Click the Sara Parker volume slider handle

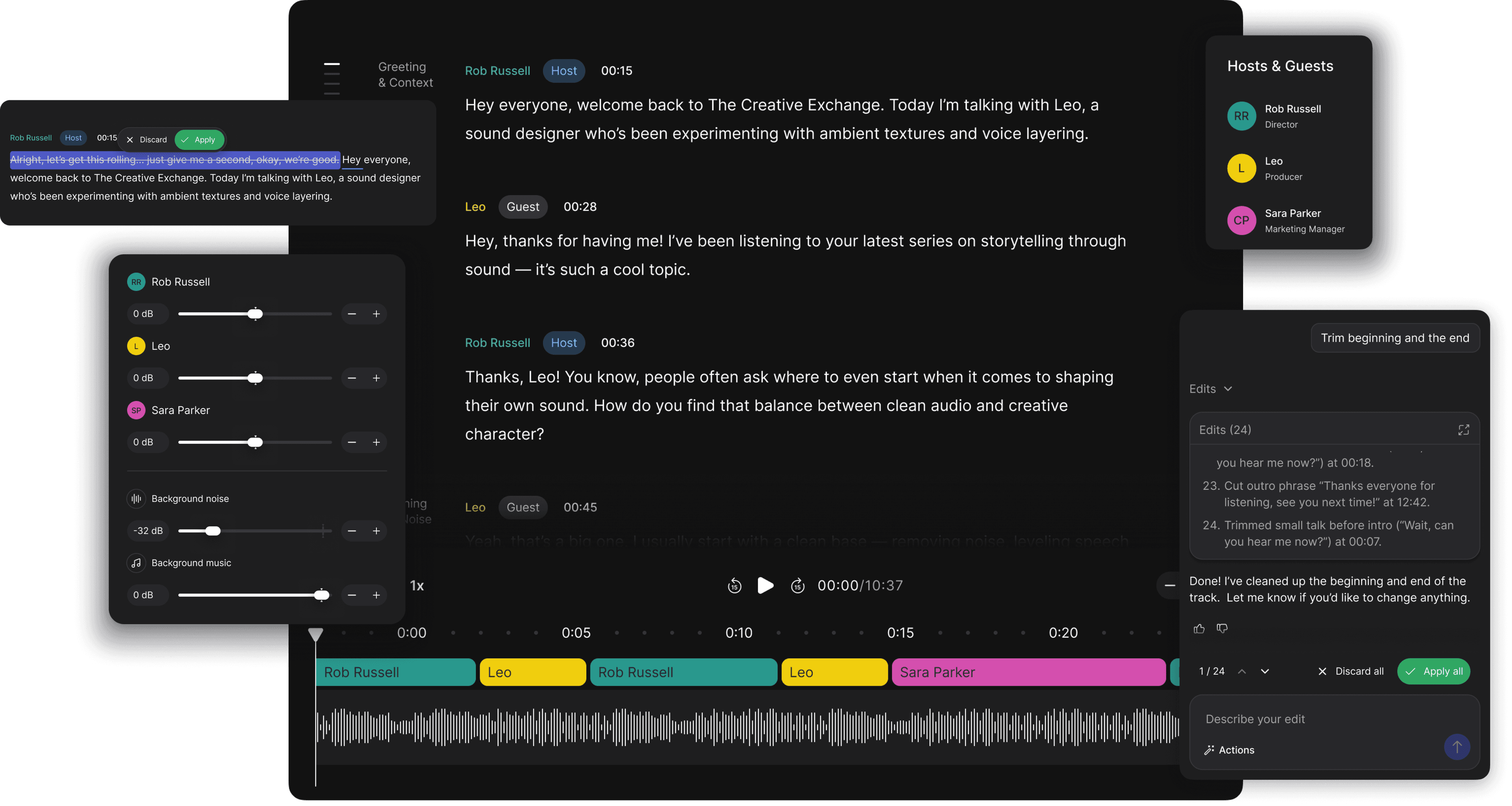[x=255, y=442]
